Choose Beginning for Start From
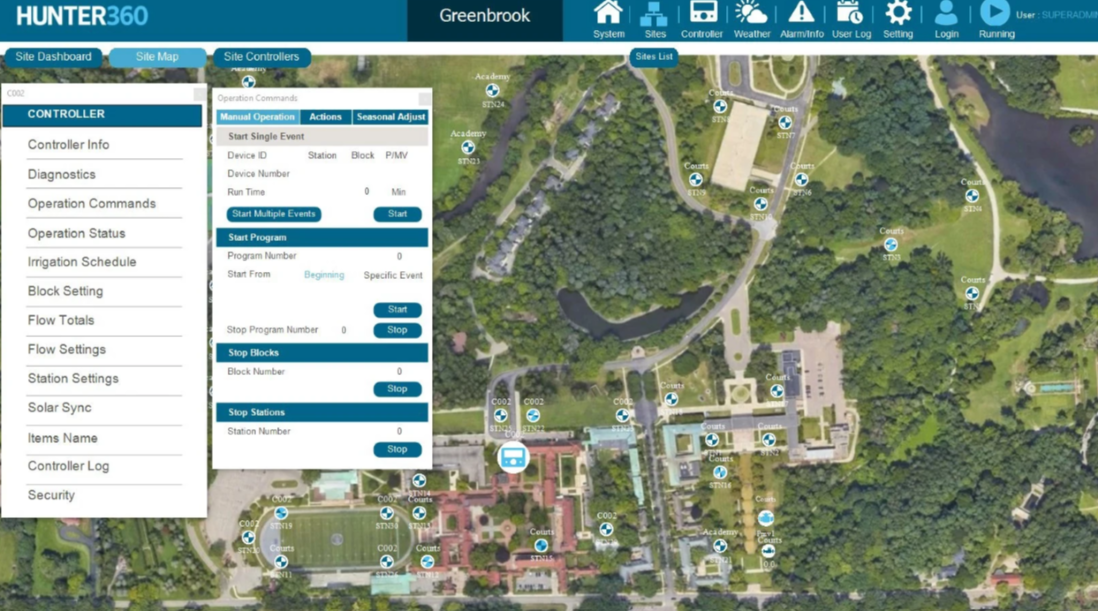Viewport: 1098px width, 611px height. pos(324,275)
